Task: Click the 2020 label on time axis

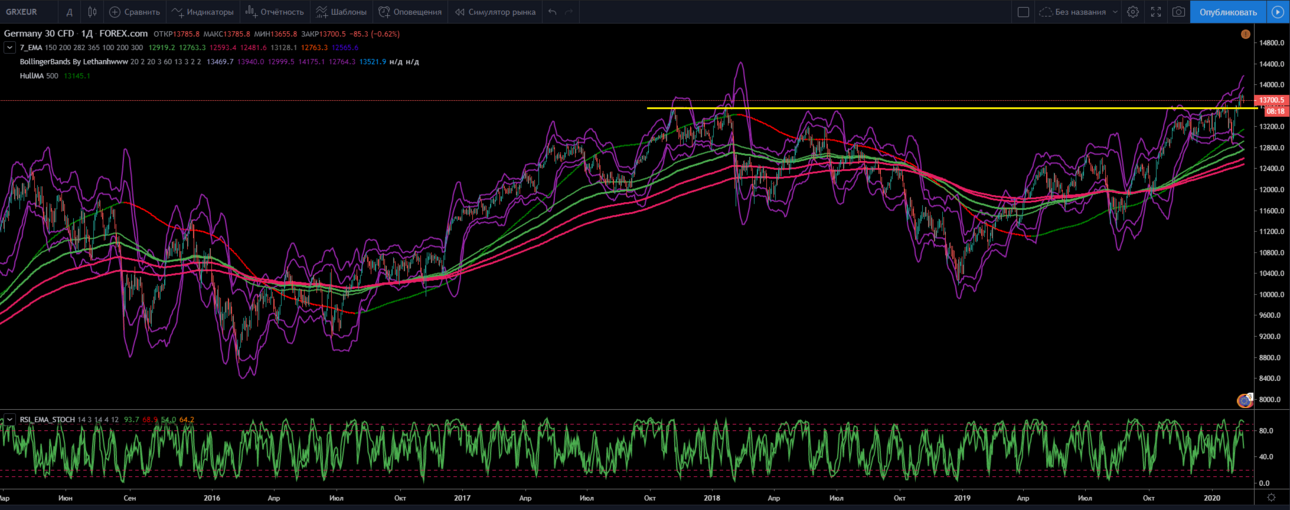Action: click(x=1212, y=496)
